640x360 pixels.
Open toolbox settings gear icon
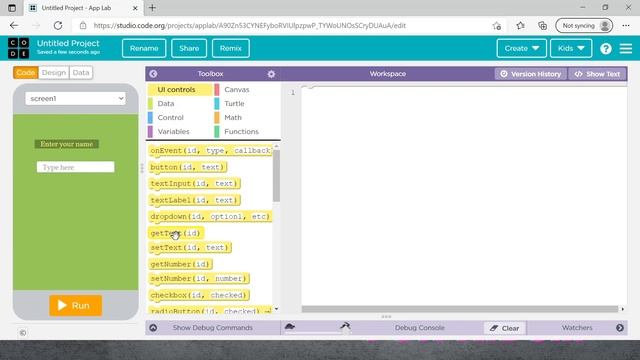tap(271, 74)
